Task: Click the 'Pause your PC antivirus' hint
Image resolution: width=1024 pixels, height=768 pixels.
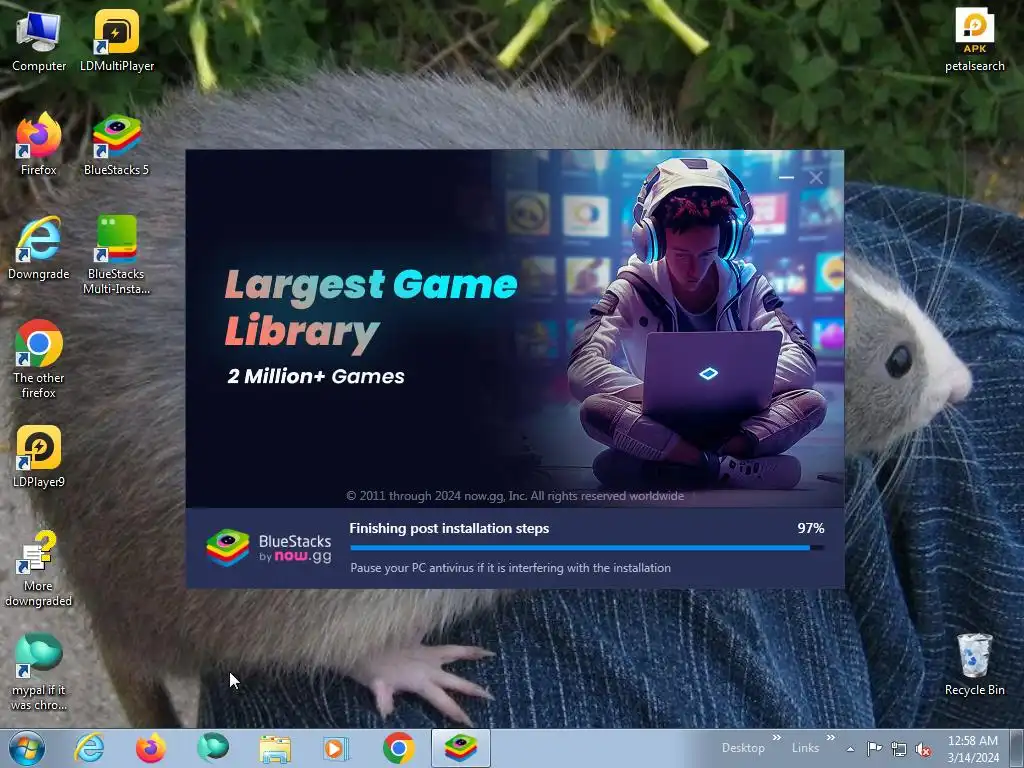Action: click(511, 568)
